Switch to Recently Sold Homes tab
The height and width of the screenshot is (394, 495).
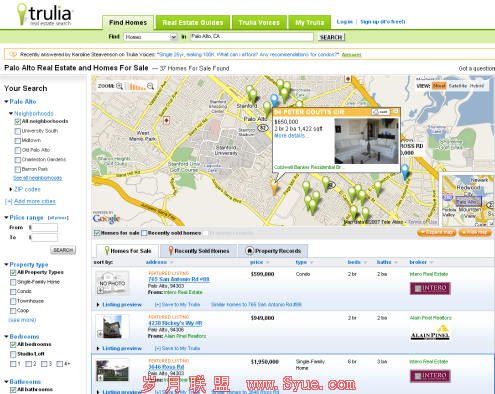pyautogui.click(x=198, y=251)
